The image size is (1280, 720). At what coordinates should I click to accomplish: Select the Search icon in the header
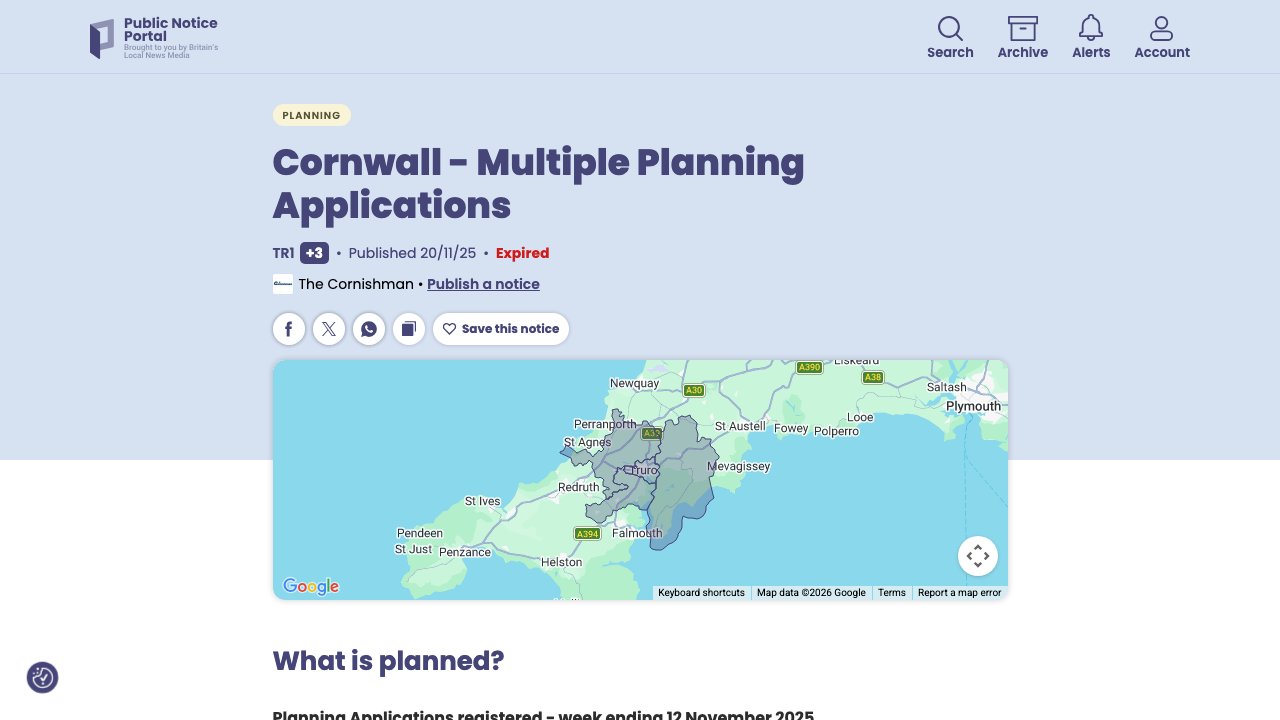coord(949,36)
